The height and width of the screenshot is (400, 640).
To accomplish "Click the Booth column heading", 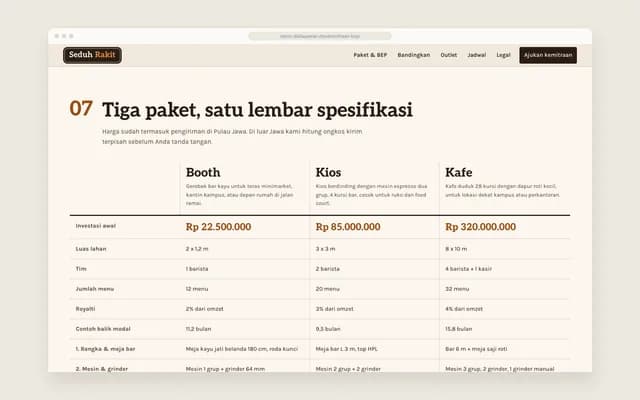I will pos(203,172).
